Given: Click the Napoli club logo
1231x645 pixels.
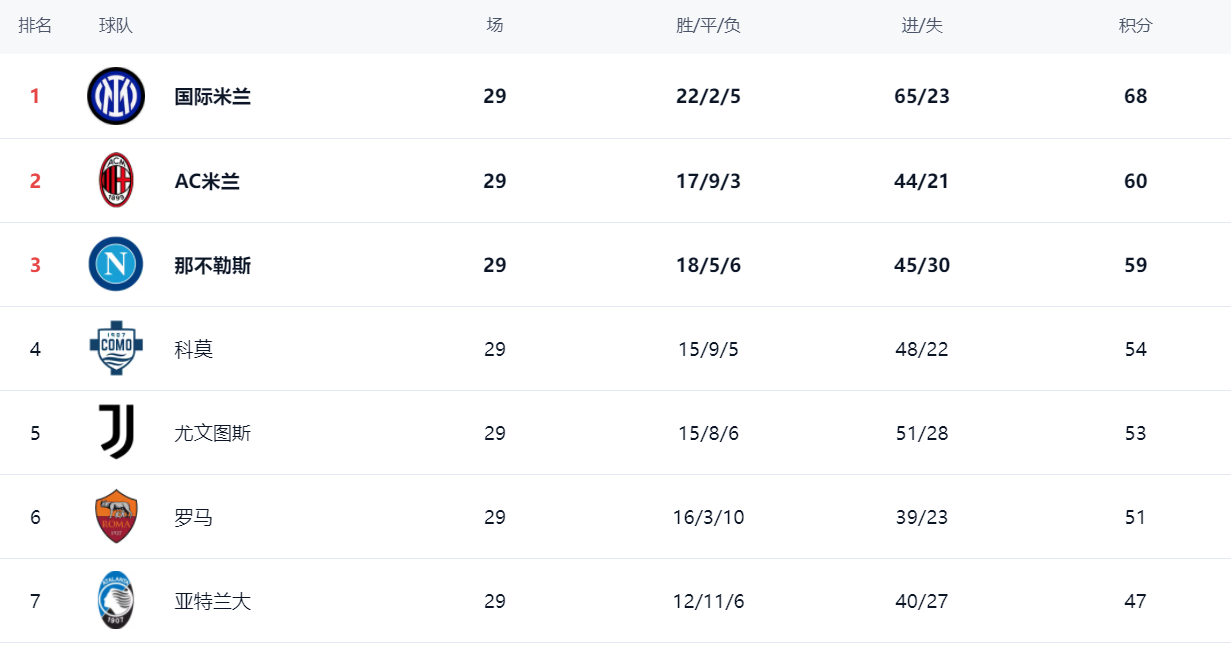Looking at the screenshot, I should 116,264.
